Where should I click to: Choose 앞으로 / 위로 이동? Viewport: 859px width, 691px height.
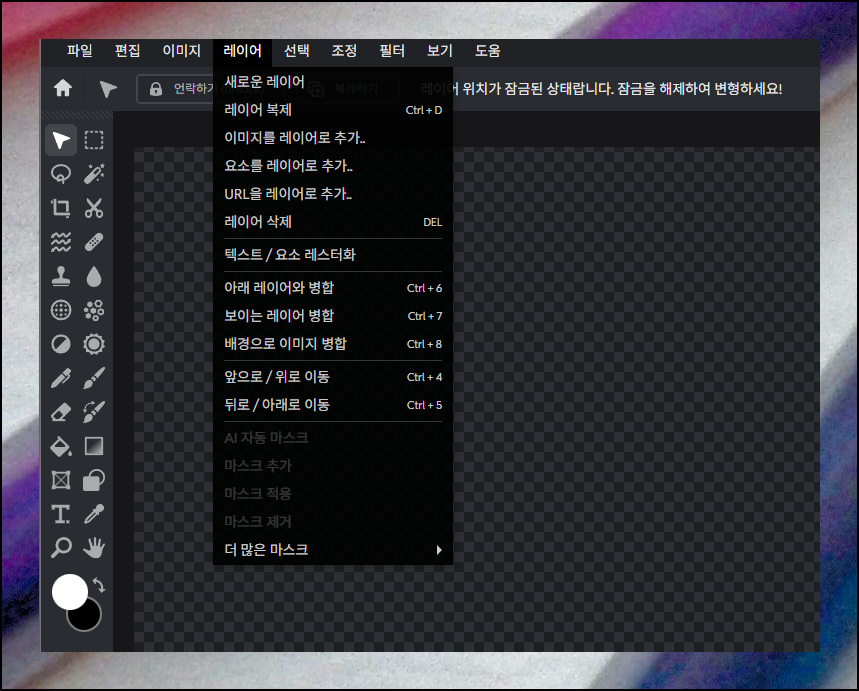pos(333,376)
